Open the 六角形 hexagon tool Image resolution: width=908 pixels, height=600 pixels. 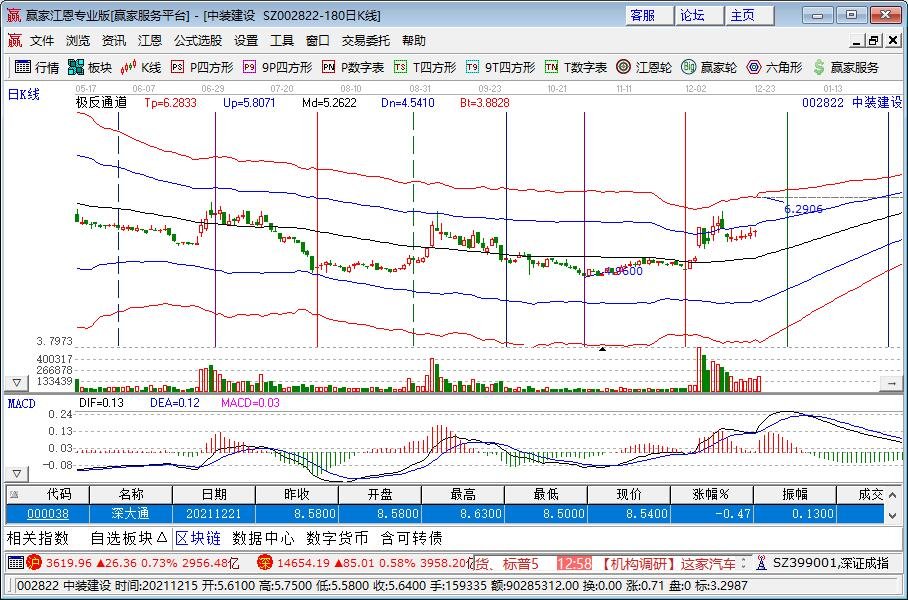pos(774,67)
